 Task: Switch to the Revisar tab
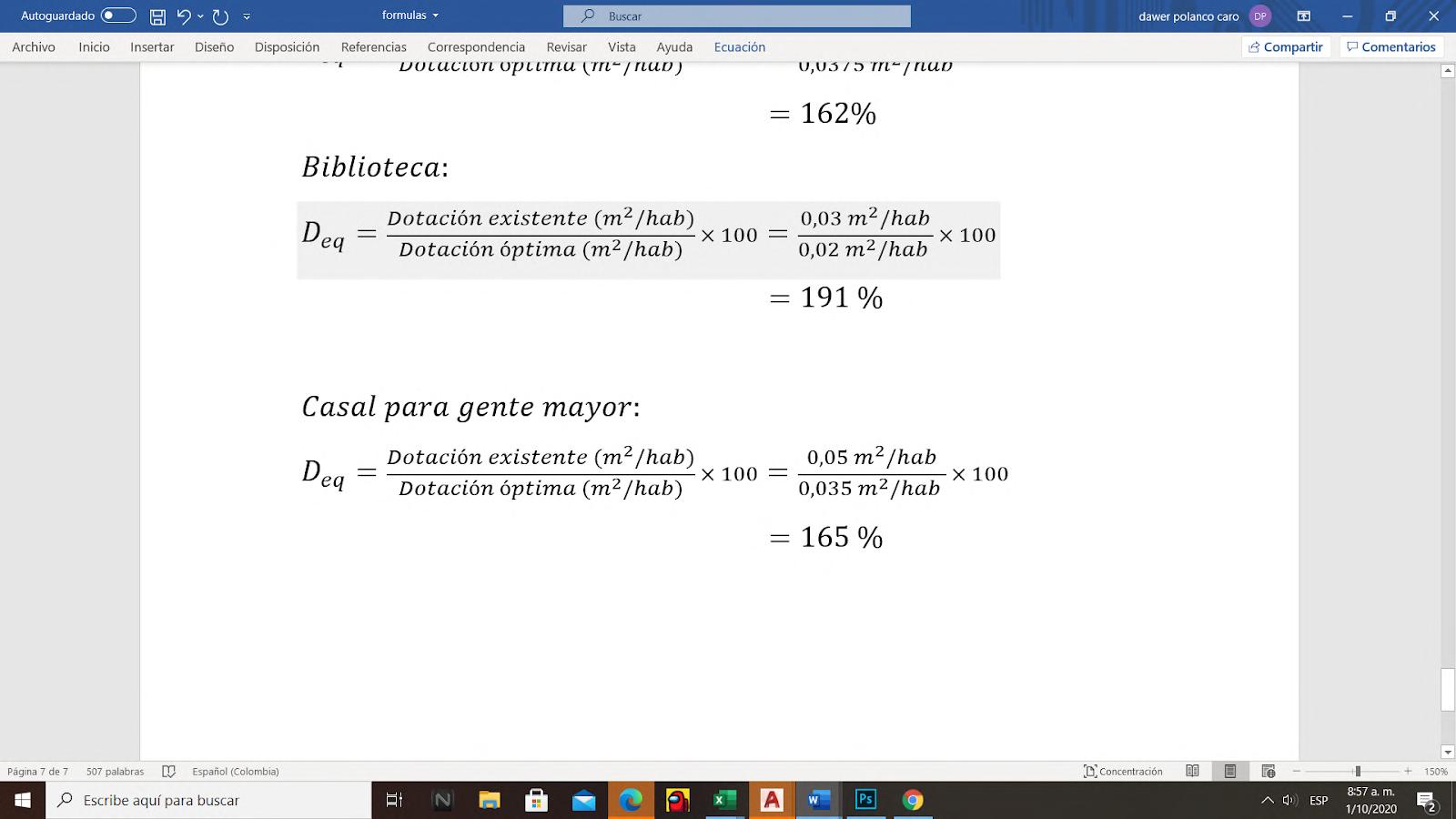[x=566, y=47]
